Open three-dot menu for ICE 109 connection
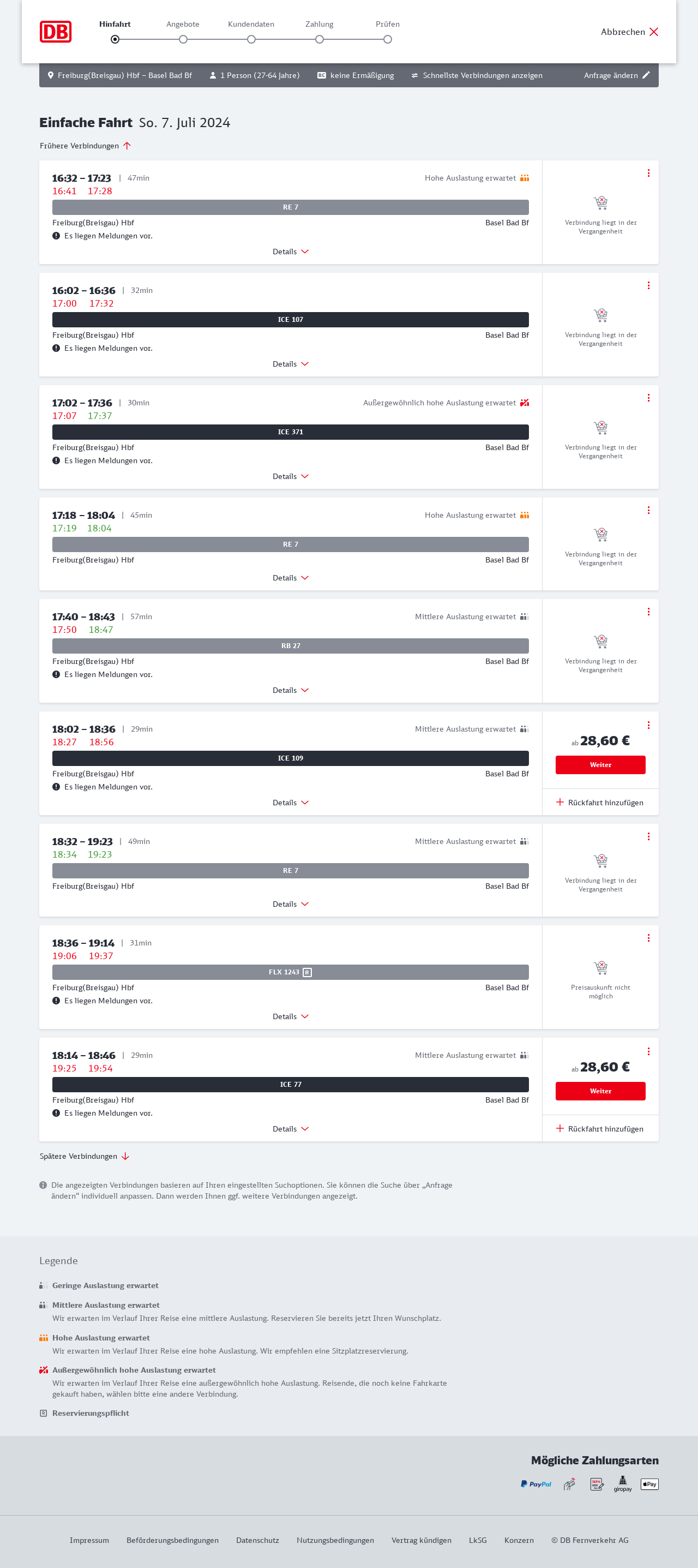 click(x=648, y=725)
